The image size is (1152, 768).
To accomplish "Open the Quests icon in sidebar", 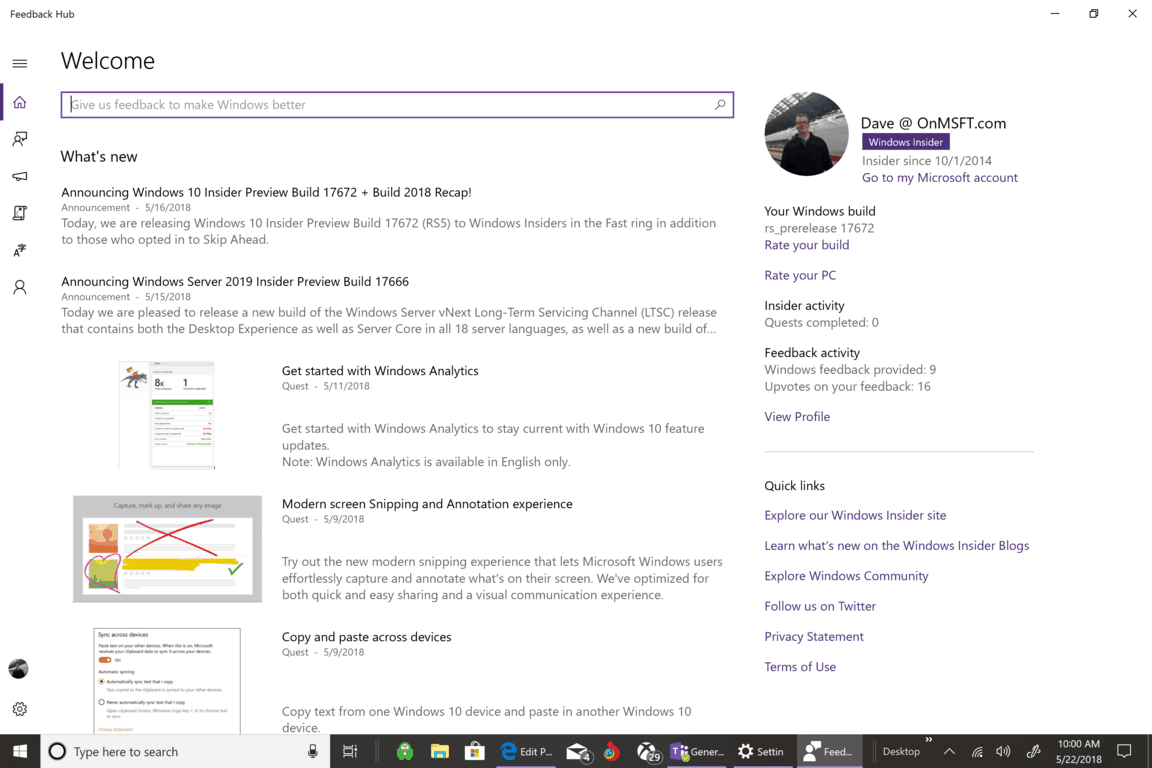I will tap(20, 213).
